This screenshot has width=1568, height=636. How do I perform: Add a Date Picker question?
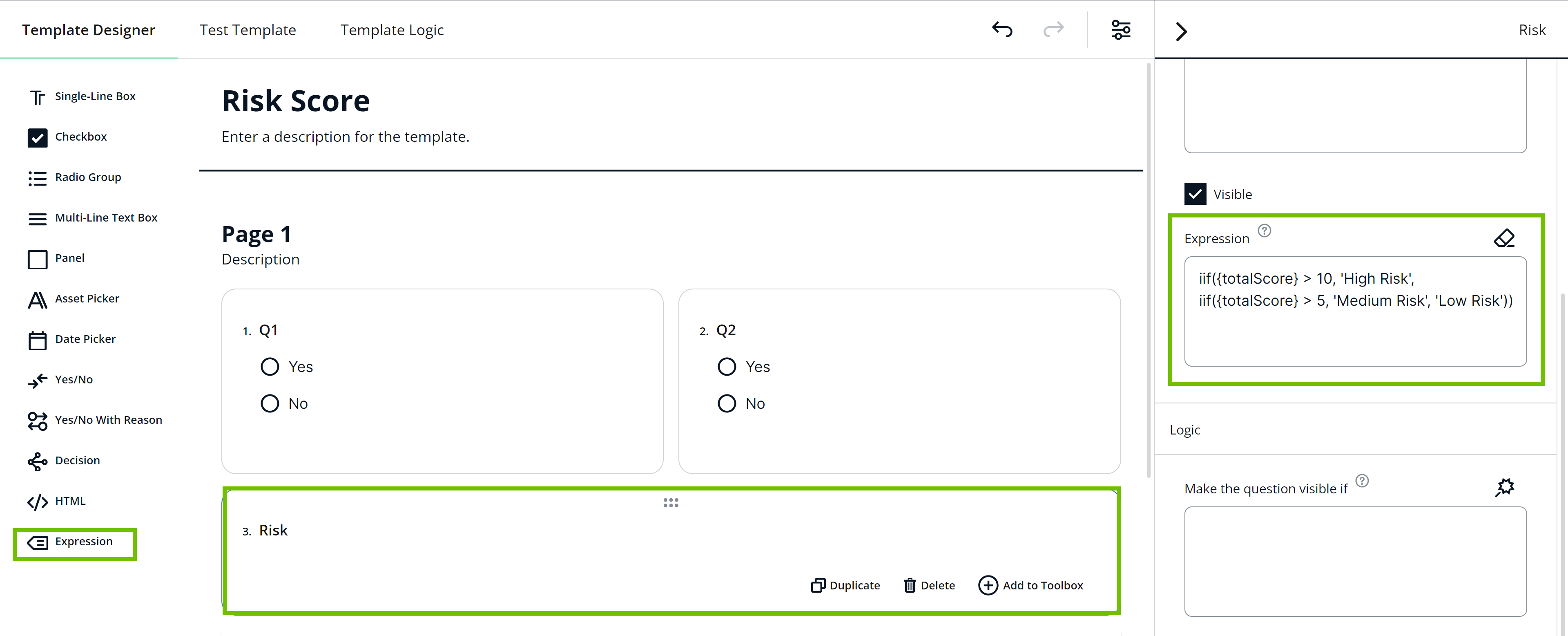(x=85, y=339)
